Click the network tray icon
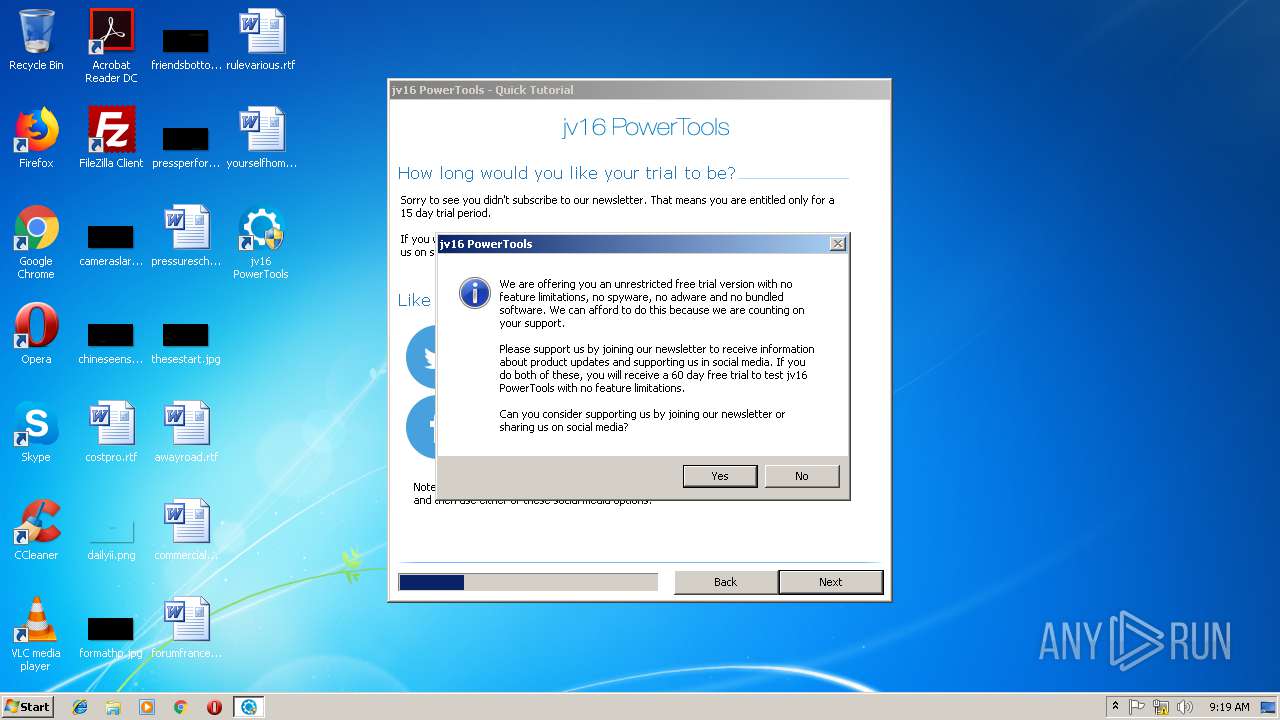The width and height of the screenshot is (1280, 720). 1161,707
